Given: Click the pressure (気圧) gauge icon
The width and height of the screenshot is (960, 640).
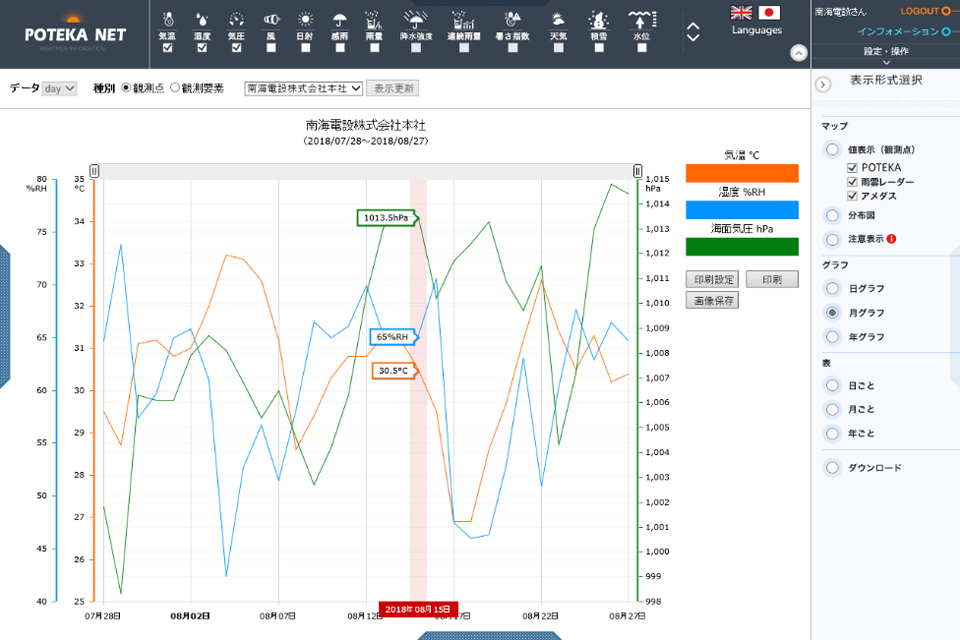Looking at the screenshot, I should 236,20.
